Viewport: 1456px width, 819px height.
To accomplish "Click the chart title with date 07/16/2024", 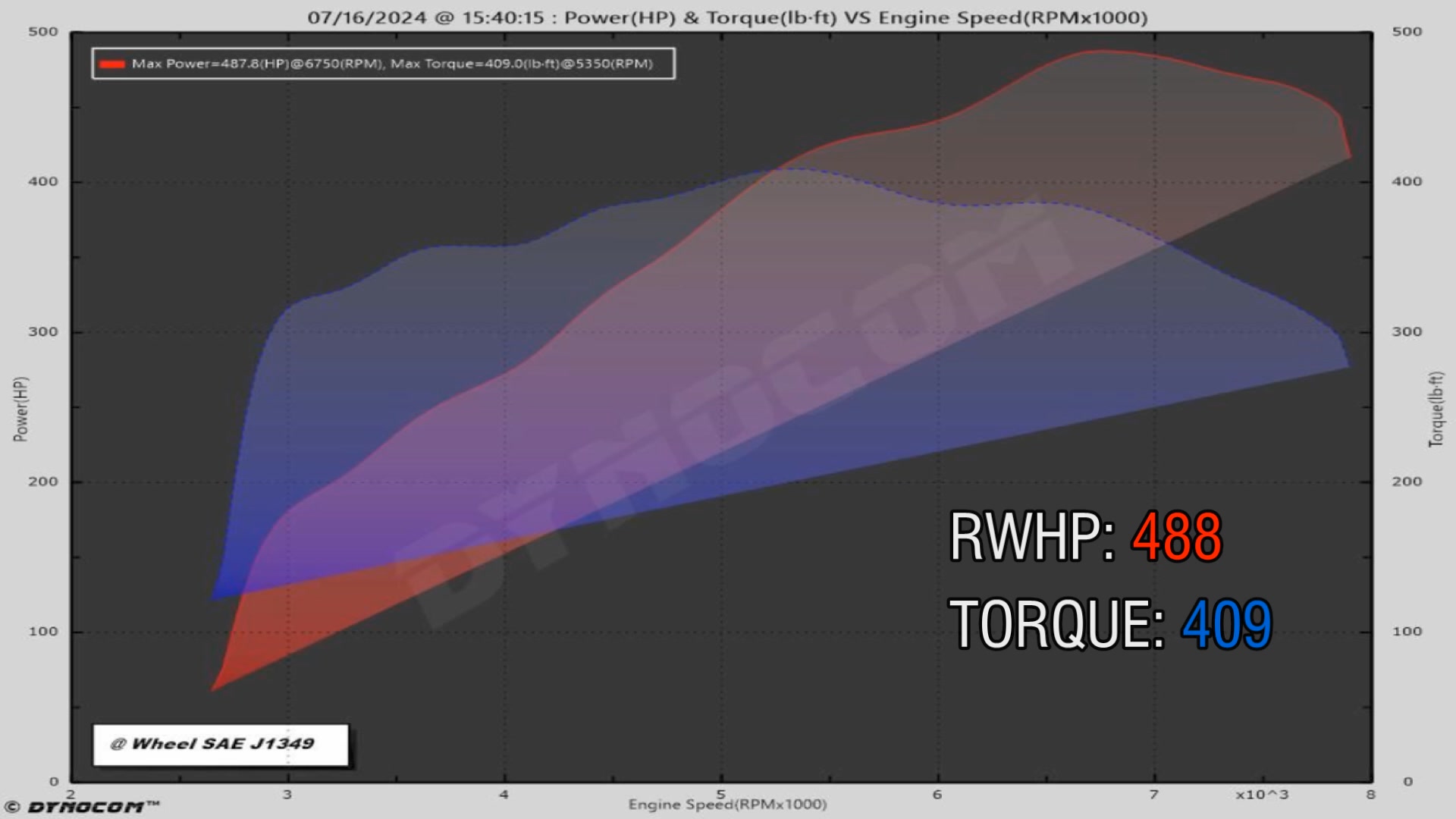I will (727, 17).
